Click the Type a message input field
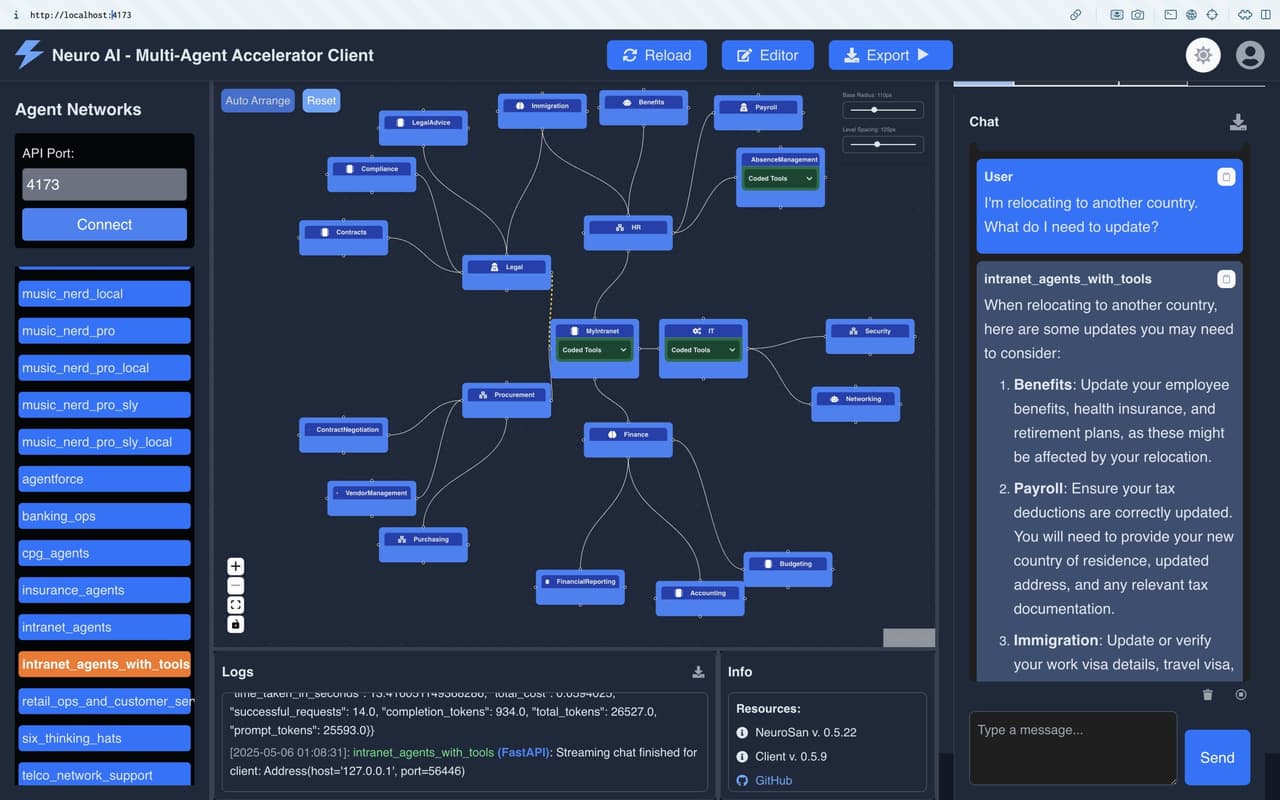1280x800 pixels. point(1072,748)
